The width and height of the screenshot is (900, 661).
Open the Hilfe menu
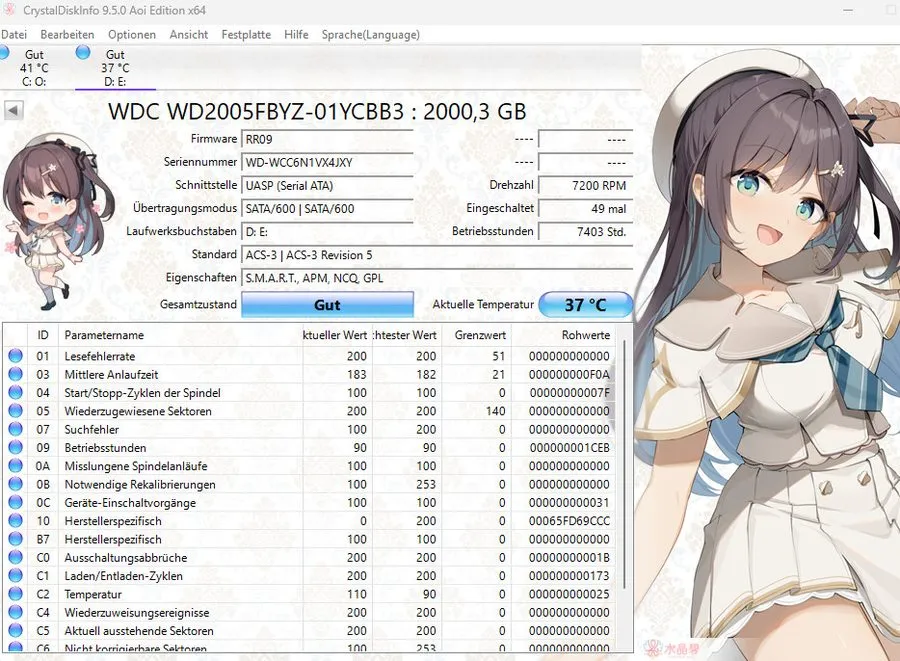(296, 34)
